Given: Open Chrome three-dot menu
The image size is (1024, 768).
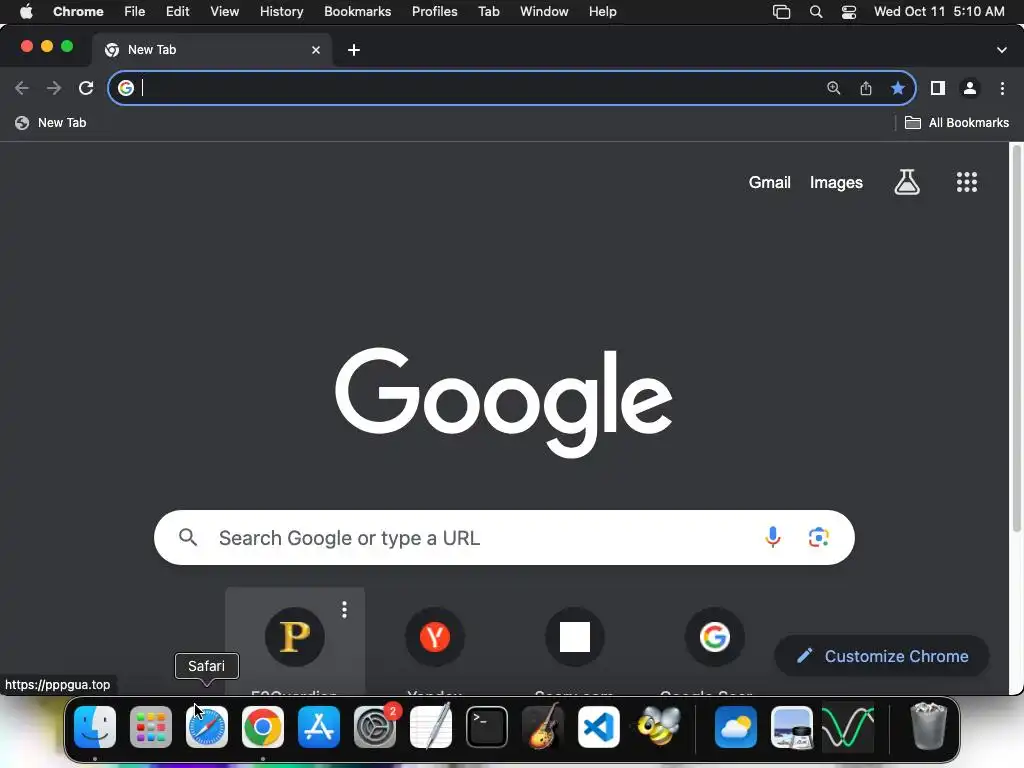Looking at the screenshot, I should 1002,88.
